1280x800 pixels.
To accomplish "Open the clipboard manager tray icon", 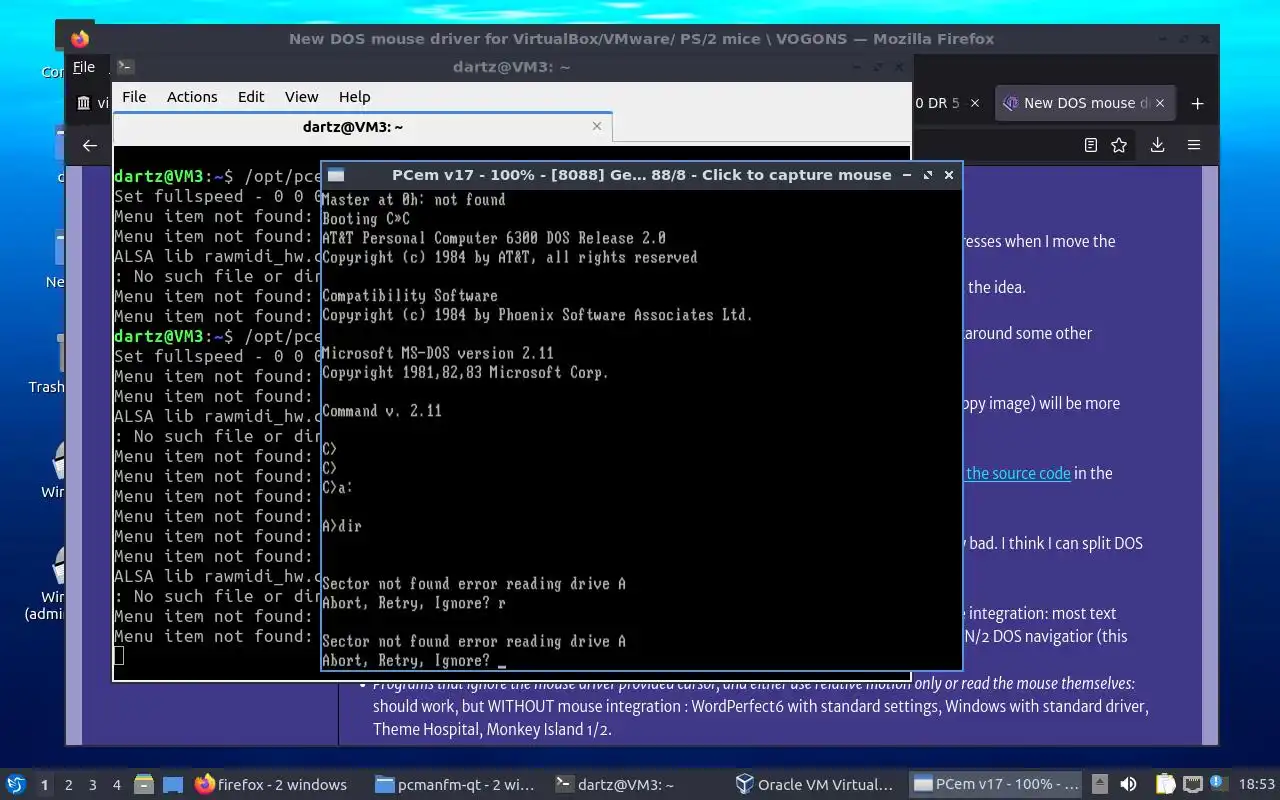I will click(1166, 784).
